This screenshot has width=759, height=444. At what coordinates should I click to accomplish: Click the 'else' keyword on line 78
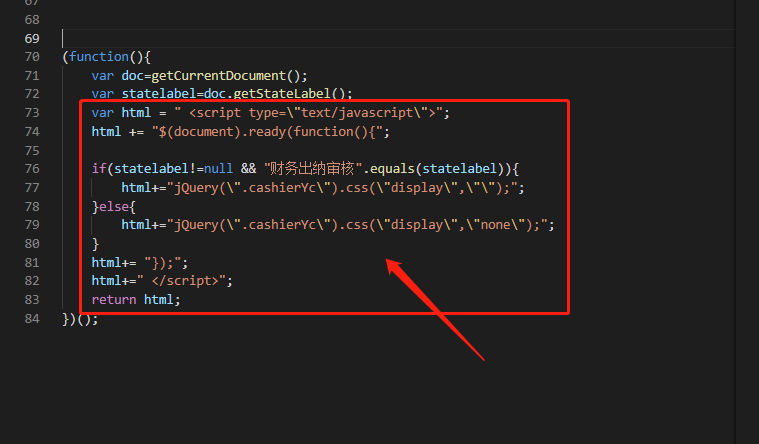114,207
